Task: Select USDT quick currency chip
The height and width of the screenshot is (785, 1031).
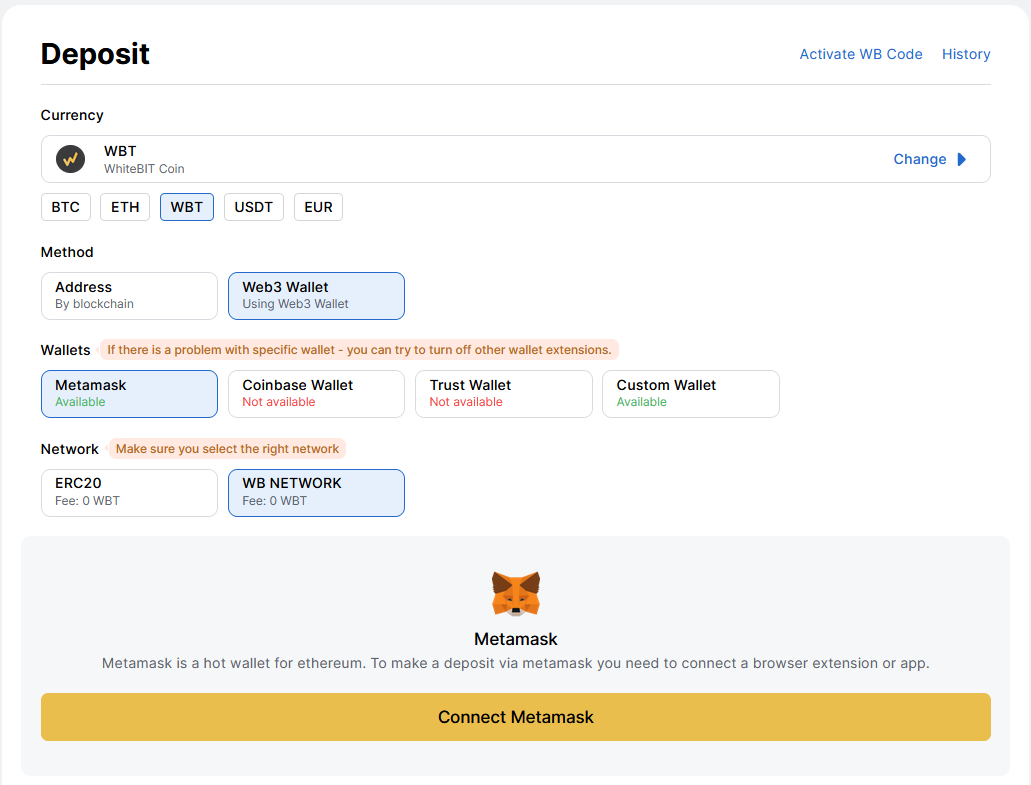Action: (254, 207)
